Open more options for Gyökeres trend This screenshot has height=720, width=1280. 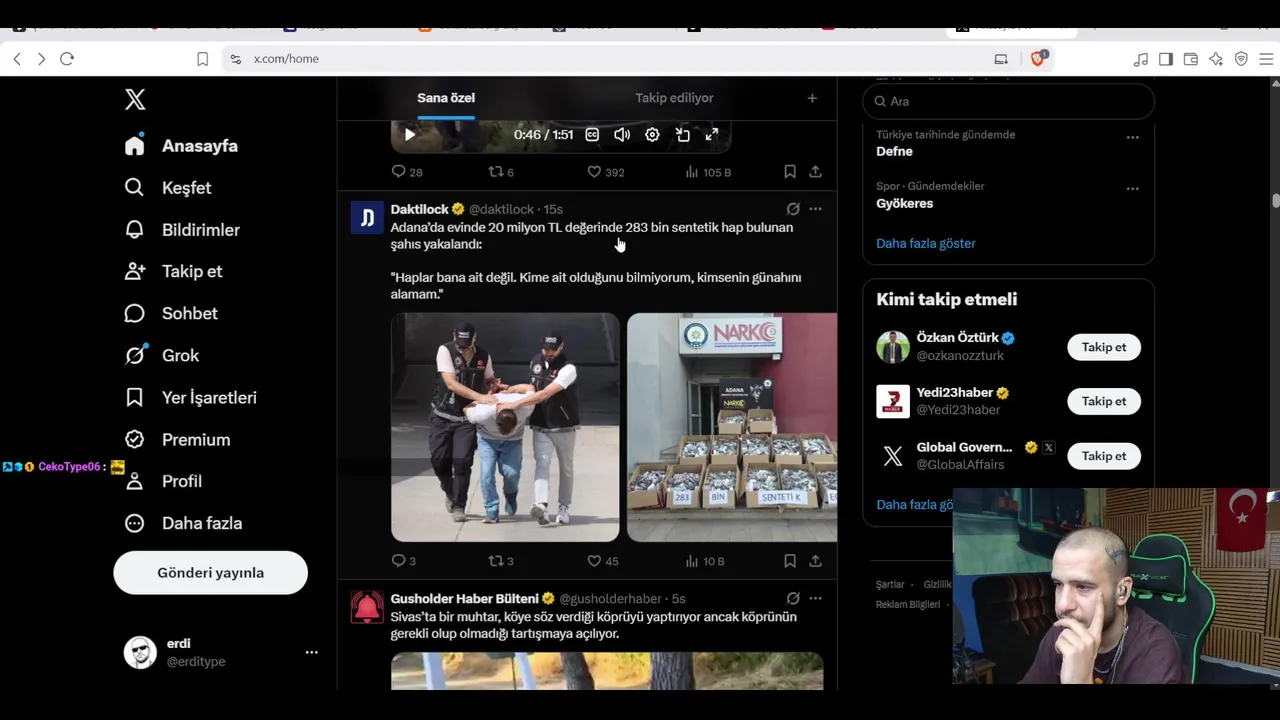click(1132, 188)
